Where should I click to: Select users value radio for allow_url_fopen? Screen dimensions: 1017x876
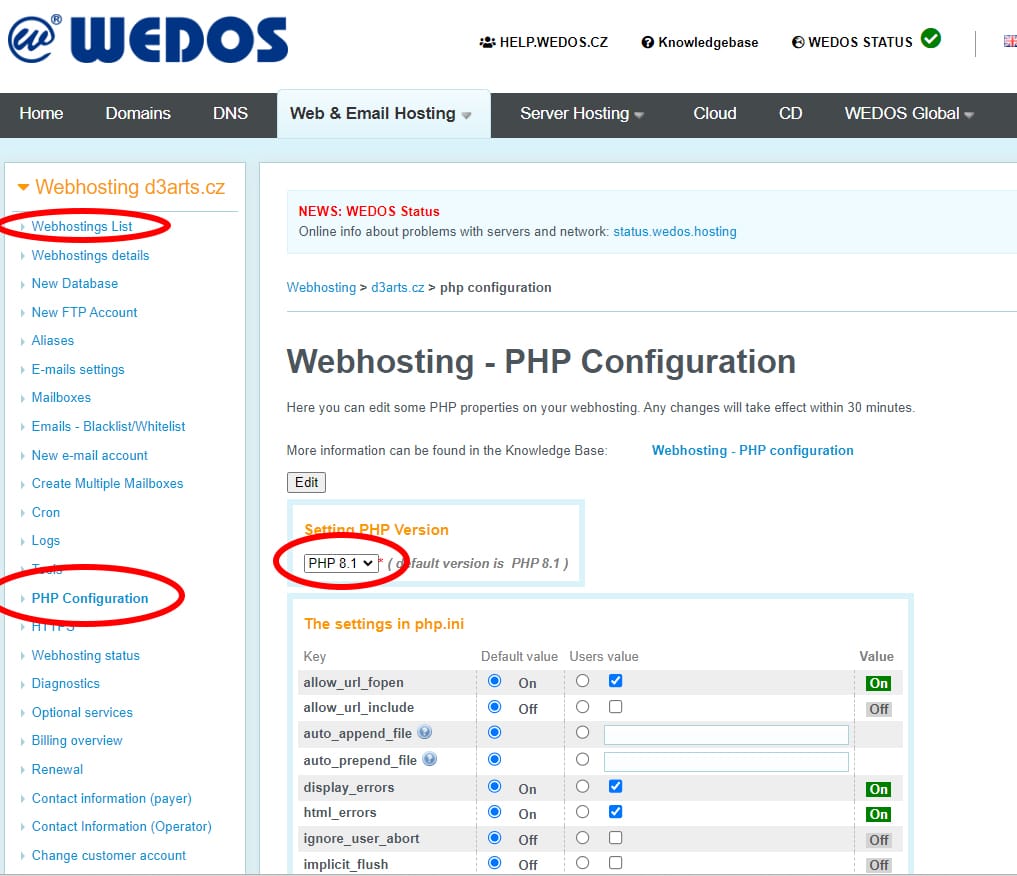click(582, 681)
